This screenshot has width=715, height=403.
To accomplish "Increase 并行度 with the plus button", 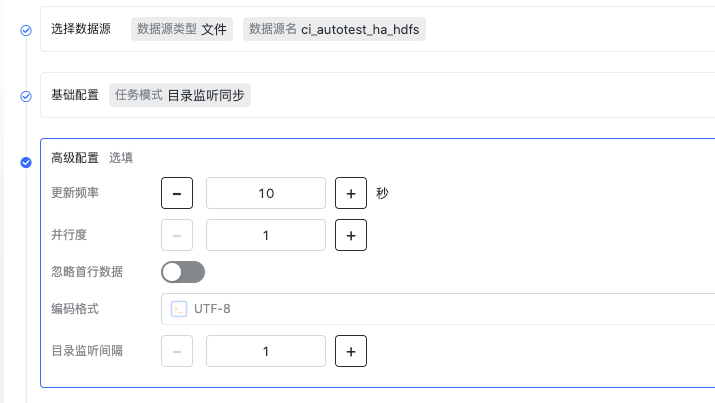I will [351, 235].
